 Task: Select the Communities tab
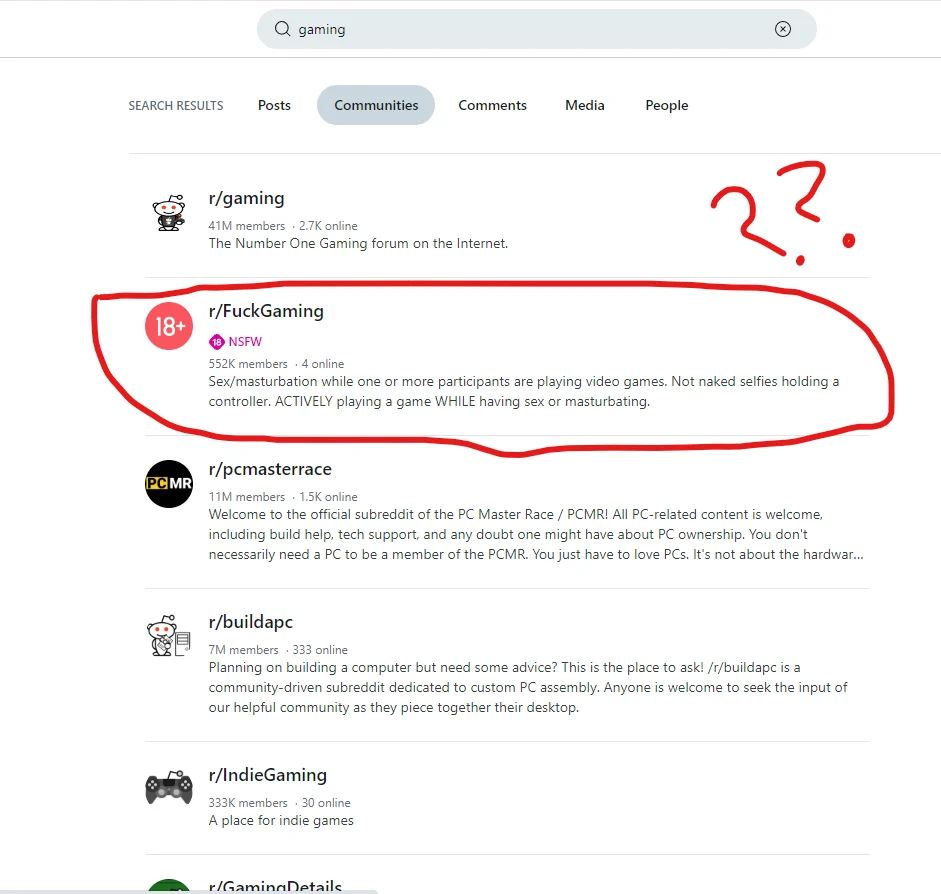[376, 105]
